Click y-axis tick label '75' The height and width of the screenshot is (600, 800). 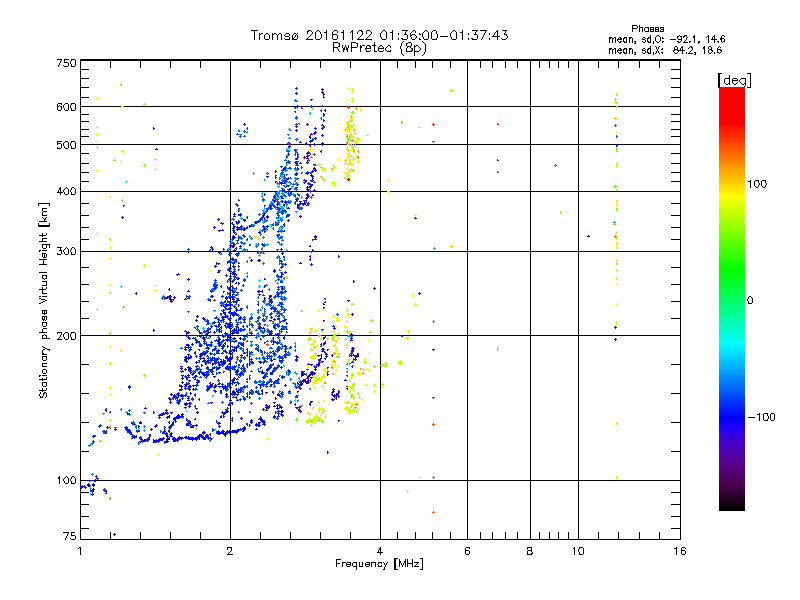(70, 536)
